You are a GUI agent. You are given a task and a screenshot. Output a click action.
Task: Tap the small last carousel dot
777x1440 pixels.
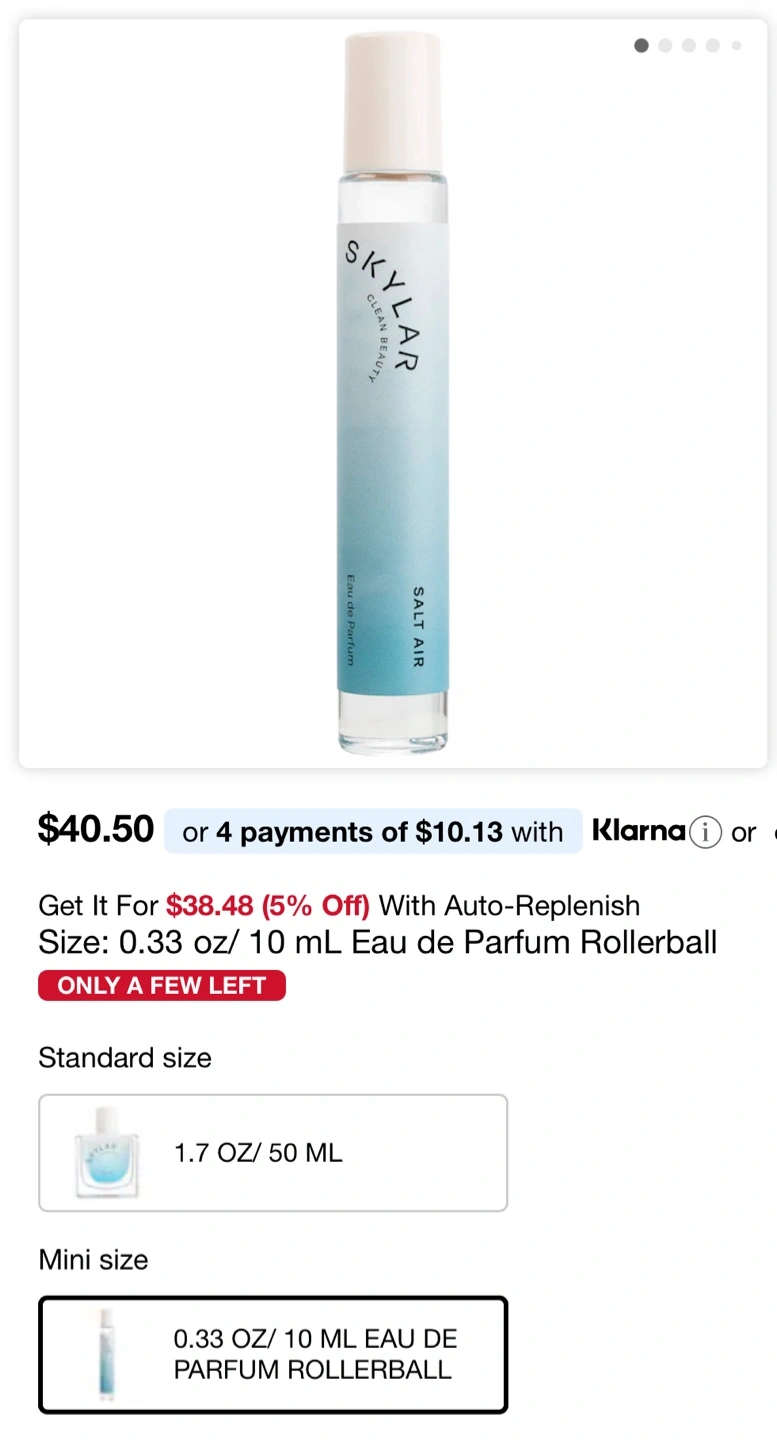coord(736,45)
